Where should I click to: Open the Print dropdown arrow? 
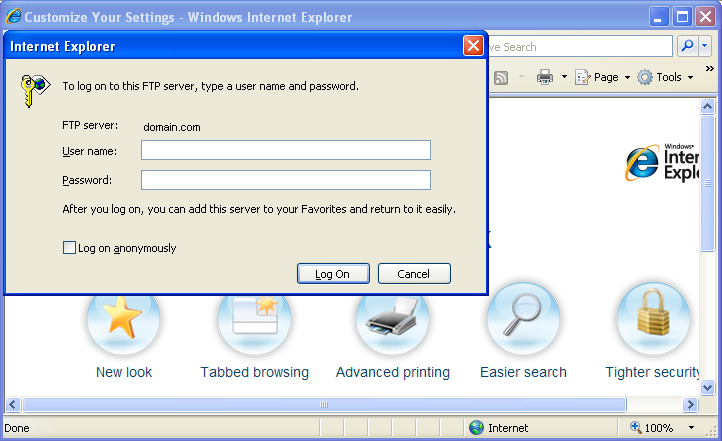tap(564, 77)
